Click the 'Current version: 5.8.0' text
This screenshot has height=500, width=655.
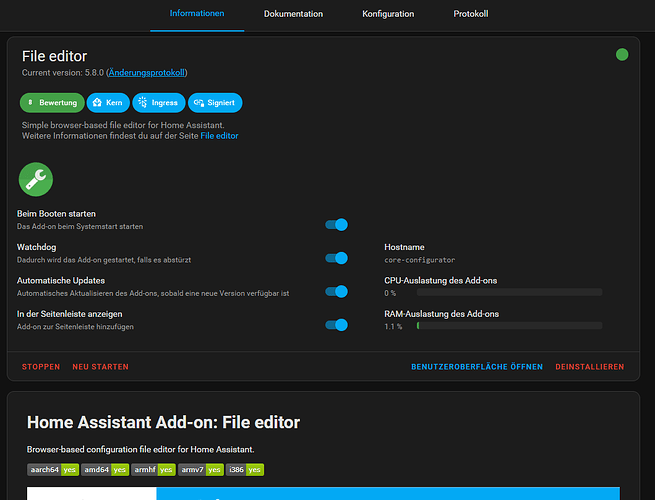pos(63,73)
